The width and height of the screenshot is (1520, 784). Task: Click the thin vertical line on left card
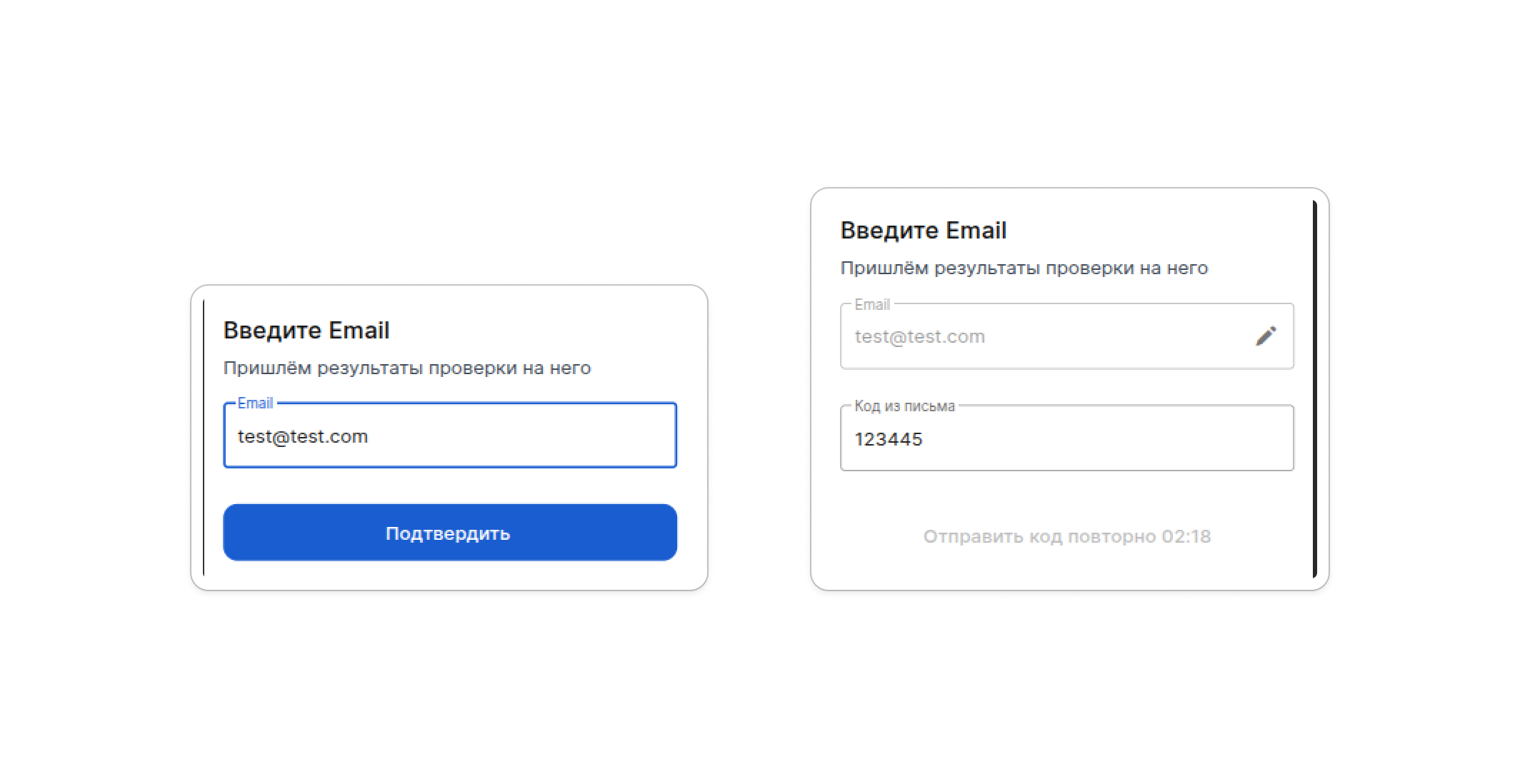[x=204, y=437]
